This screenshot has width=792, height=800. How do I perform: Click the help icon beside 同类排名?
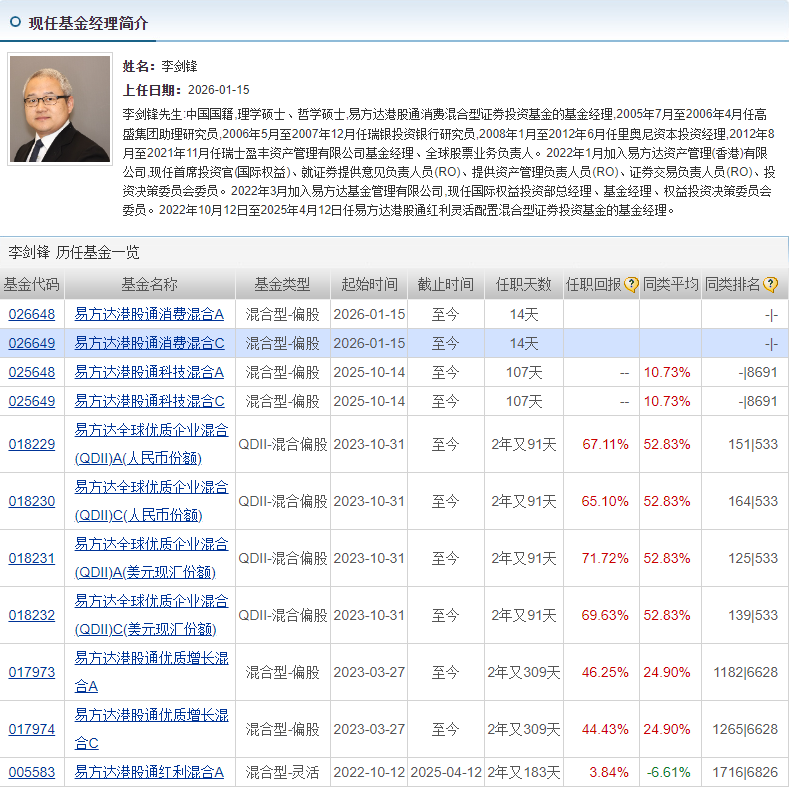(x=771, y=285)
